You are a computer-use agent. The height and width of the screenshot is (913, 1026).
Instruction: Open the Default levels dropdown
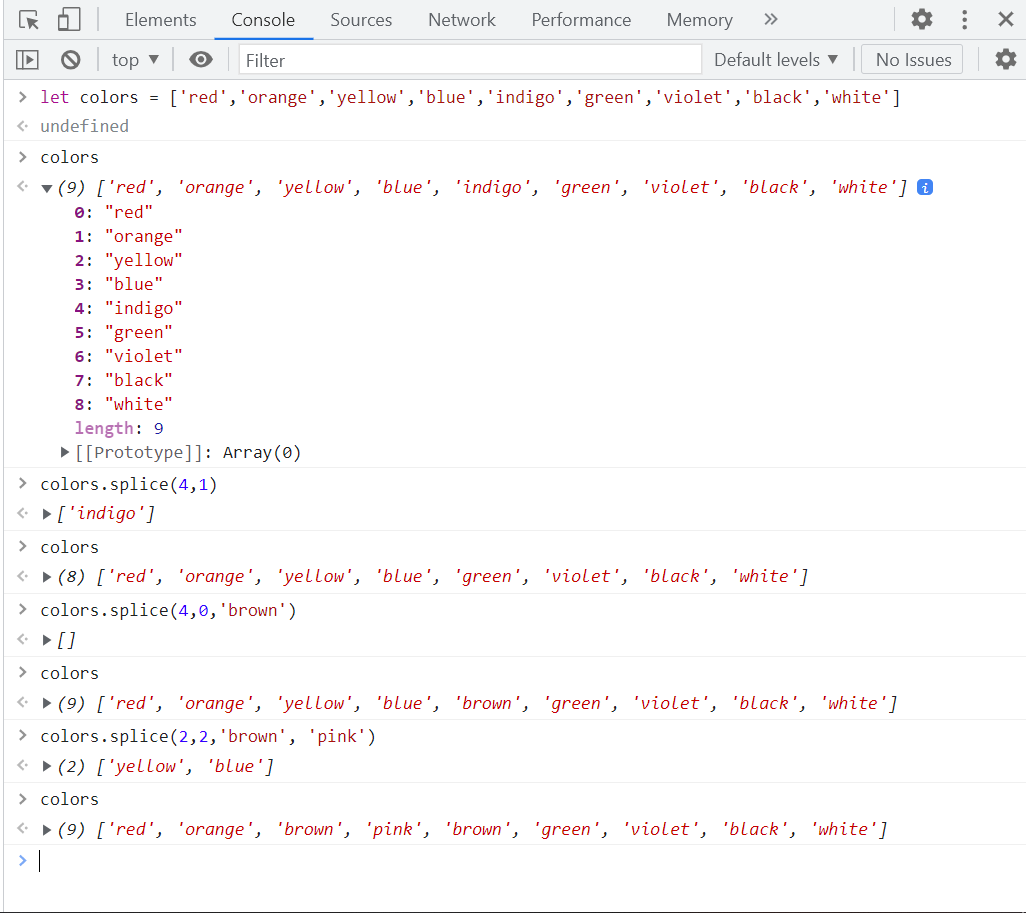pos(775,60)
